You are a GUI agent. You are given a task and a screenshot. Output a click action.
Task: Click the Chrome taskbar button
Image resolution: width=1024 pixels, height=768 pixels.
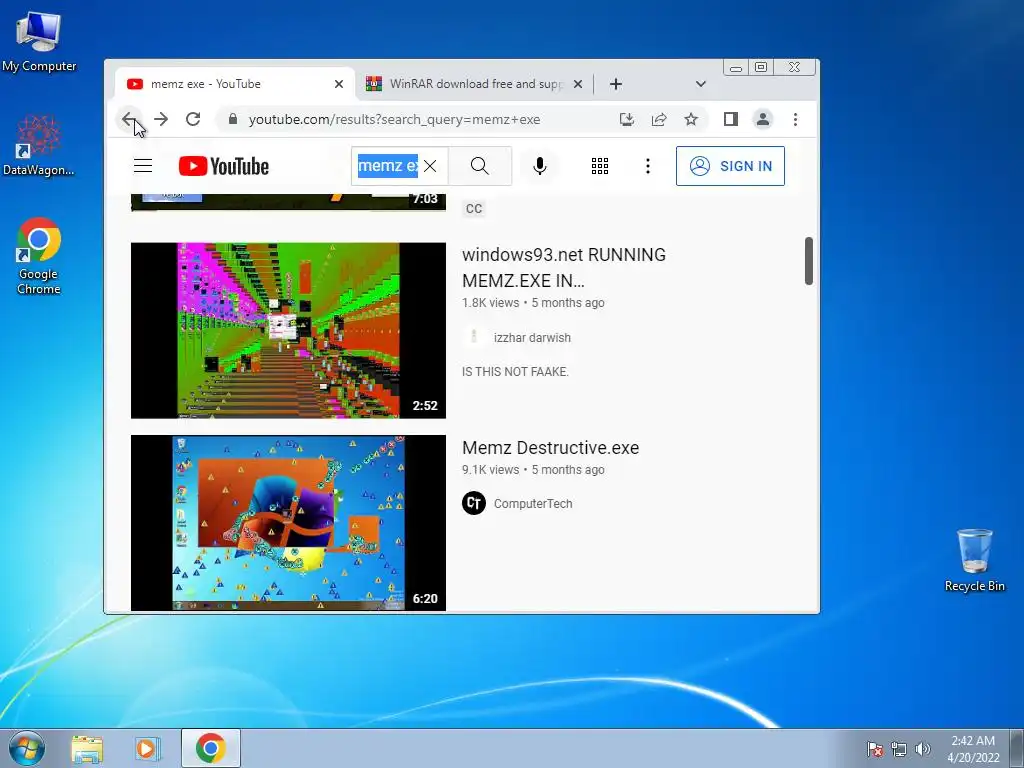tap(211, 748)
